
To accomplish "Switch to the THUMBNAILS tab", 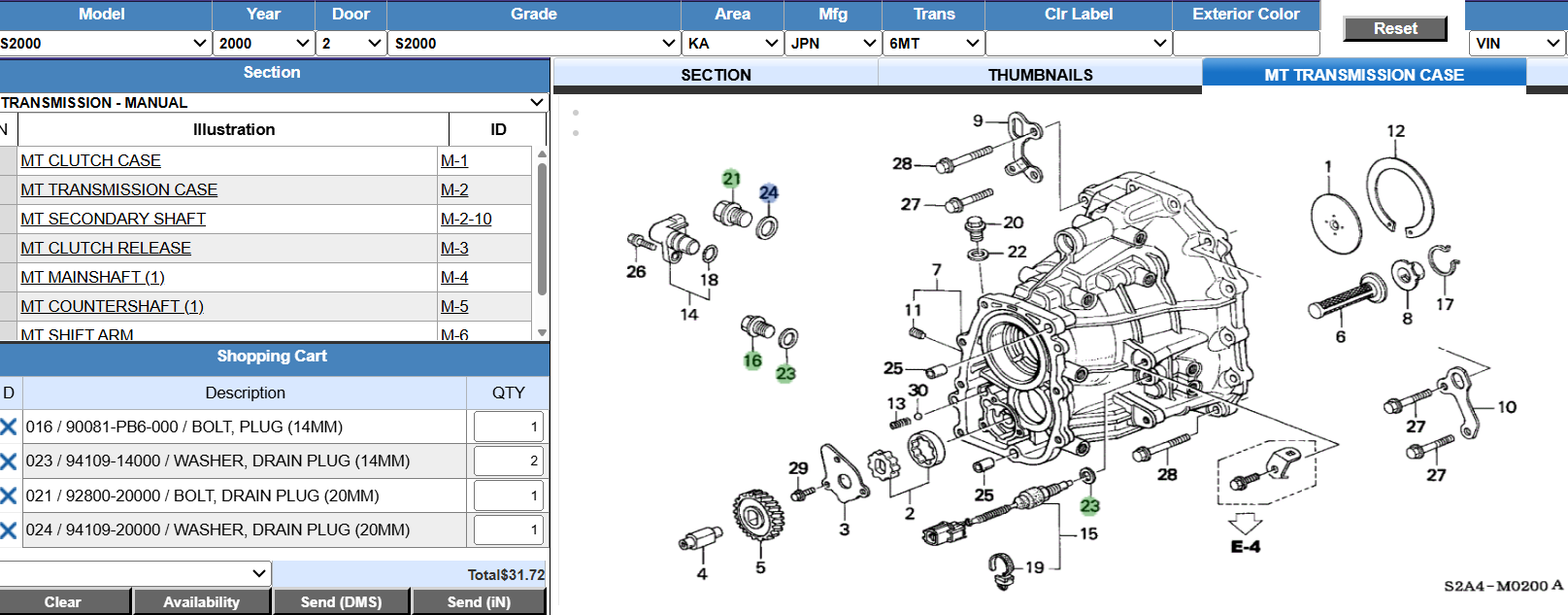I will tap(1040, 75).
